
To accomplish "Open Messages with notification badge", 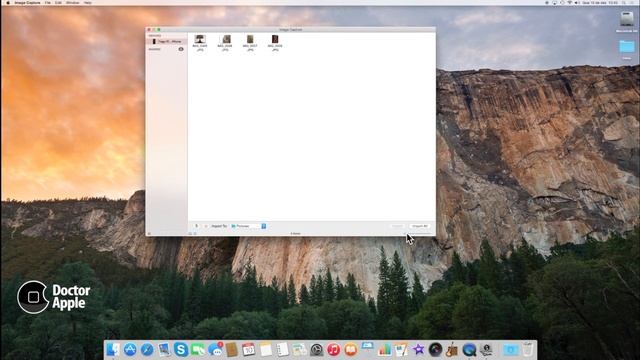I will (x=215, y=349).
